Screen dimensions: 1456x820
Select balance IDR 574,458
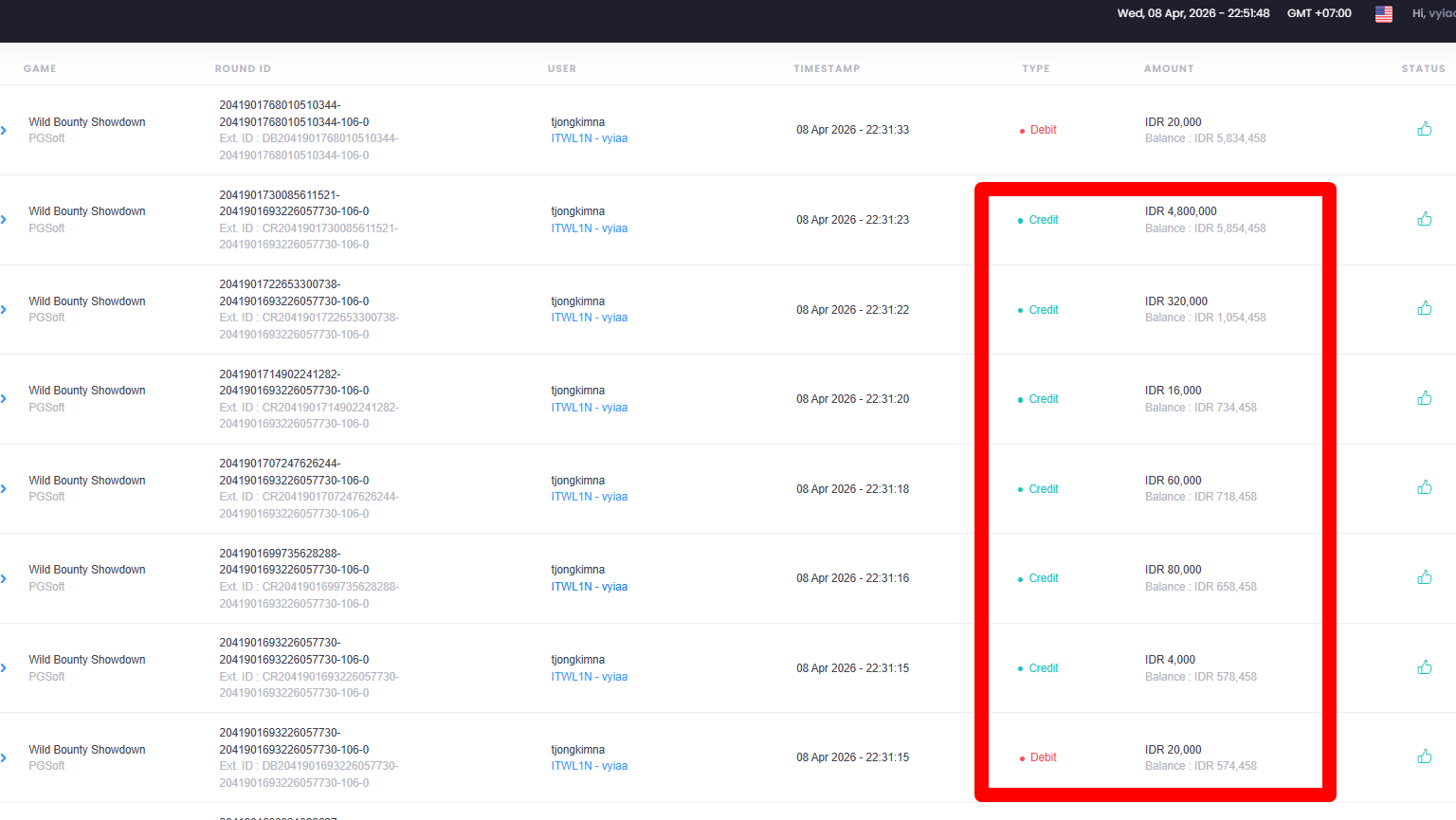(x=1225, y=766)
